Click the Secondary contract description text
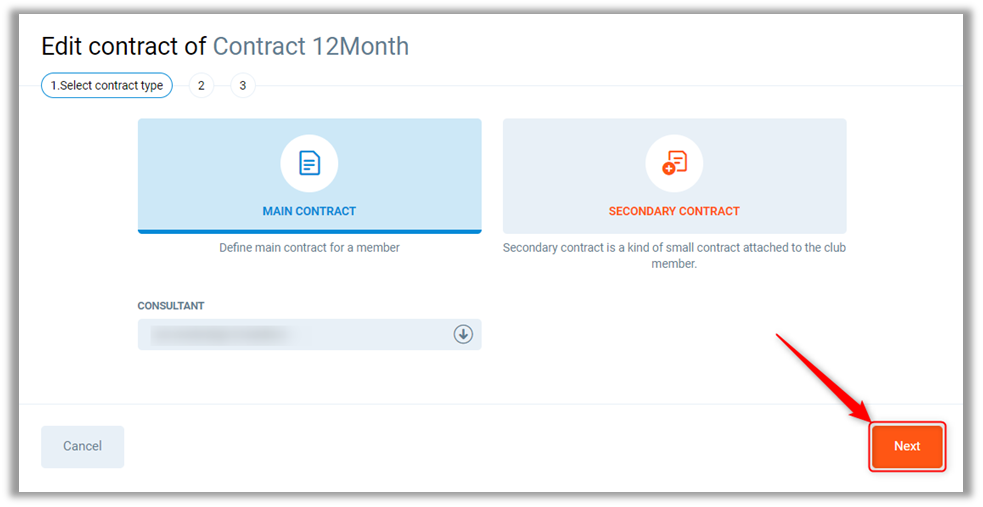The image size is (983, 507). click(674, 256)
